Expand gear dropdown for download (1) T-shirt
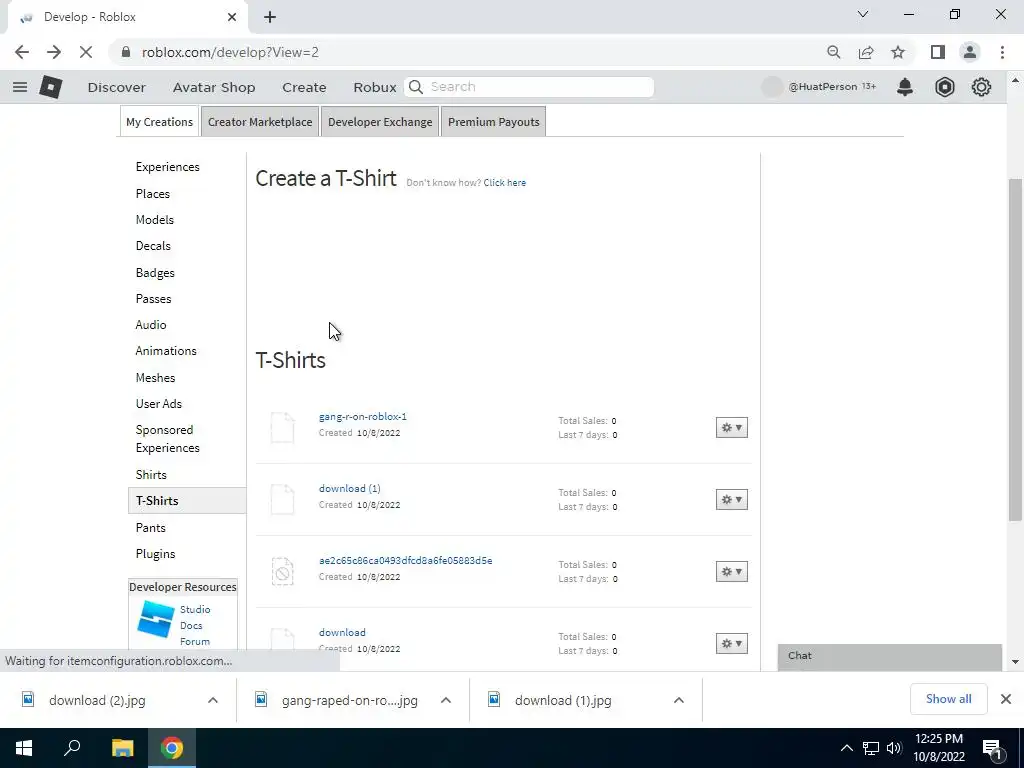 tap(731, 500)
